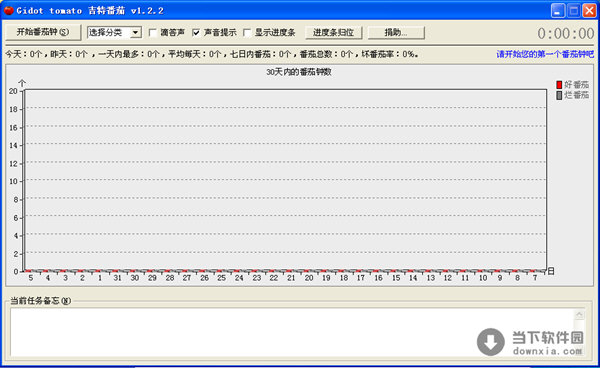
Task: Toggle the 显示进度条 progress bar checkbox
Action: (x=247, y=33)
